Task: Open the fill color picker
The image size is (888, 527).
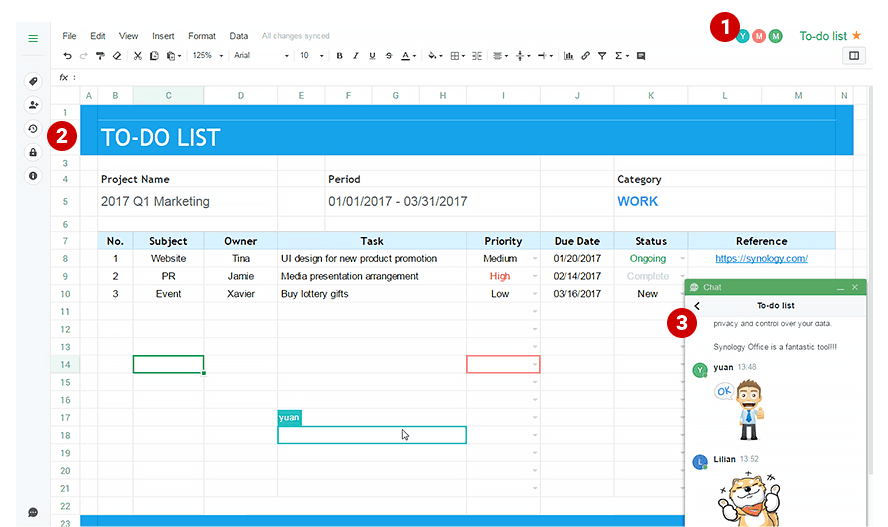Action: coord(435,55)
